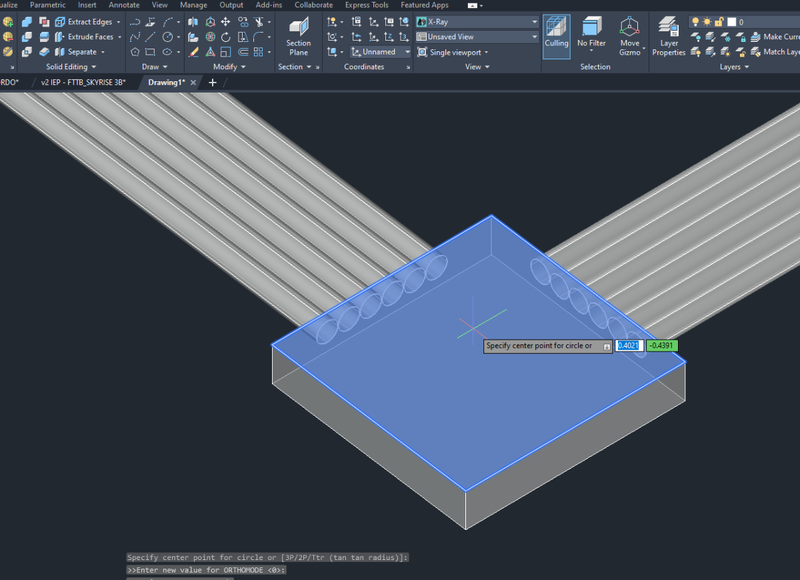Image resolution: width=800 pixels, height=580 pixels.
Task: Switch to v2 IEP - FTTB_SKYRISE 3B drawing tab
Action: pos(82,82)
